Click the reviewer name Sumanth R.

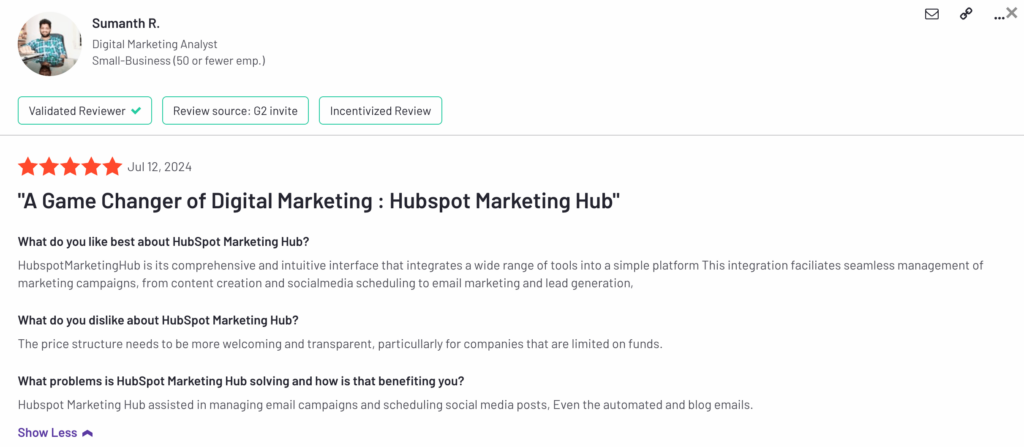coord(126,24)
